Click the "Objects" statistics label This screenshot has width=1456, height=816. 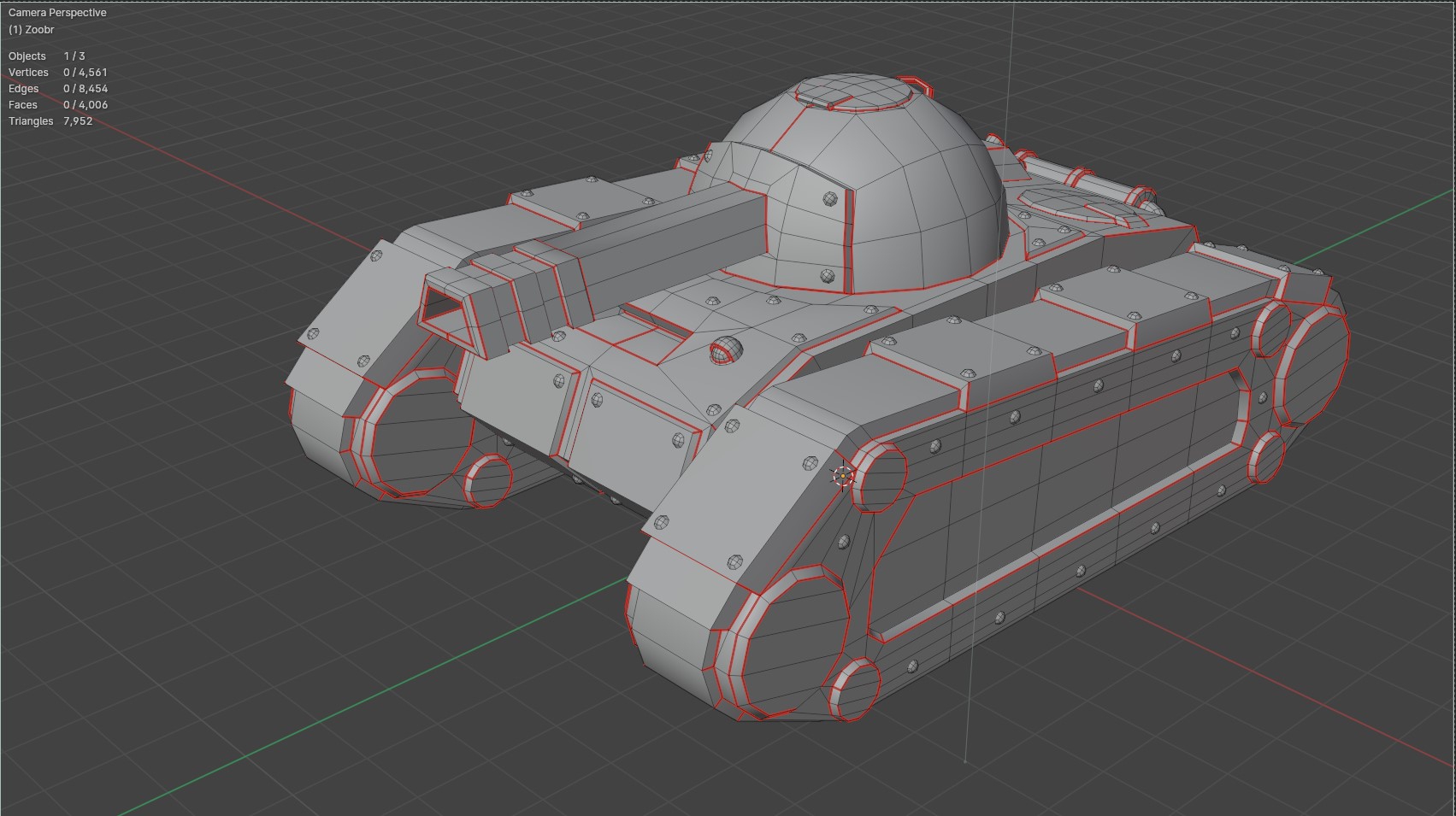click(27, 56)
